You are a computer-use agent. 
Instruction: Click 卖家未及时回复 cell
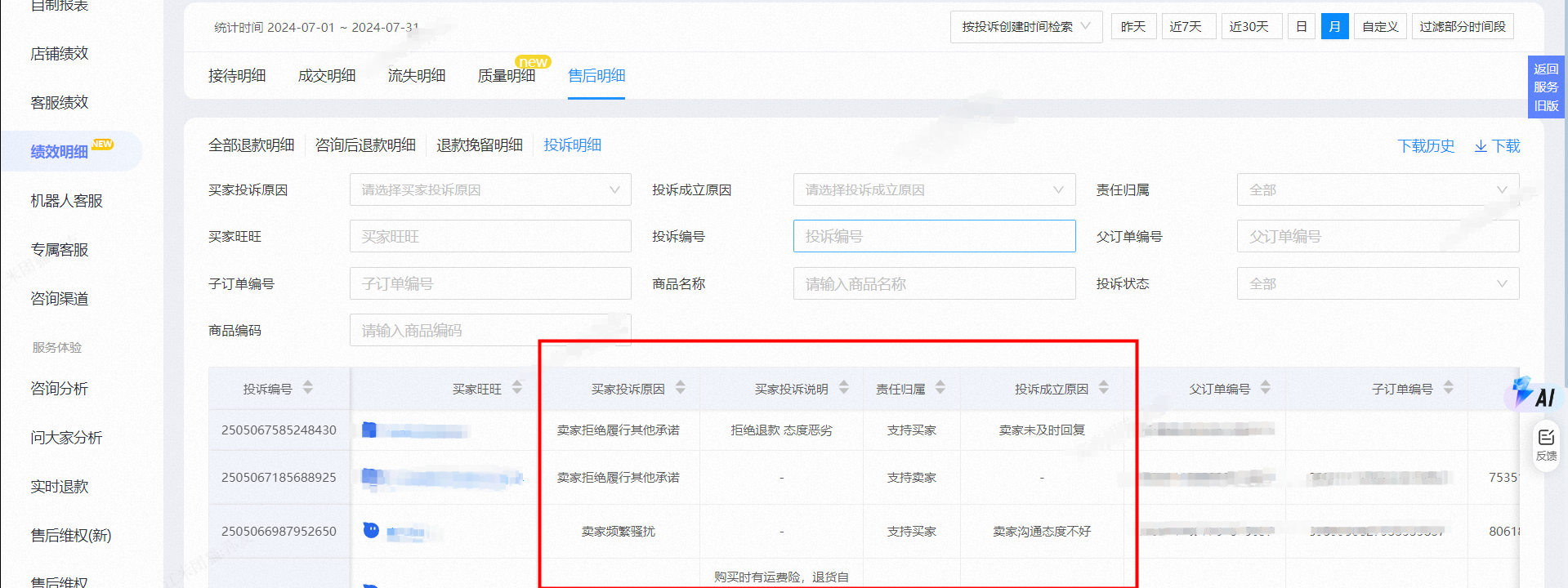[x=1042, y=430]
